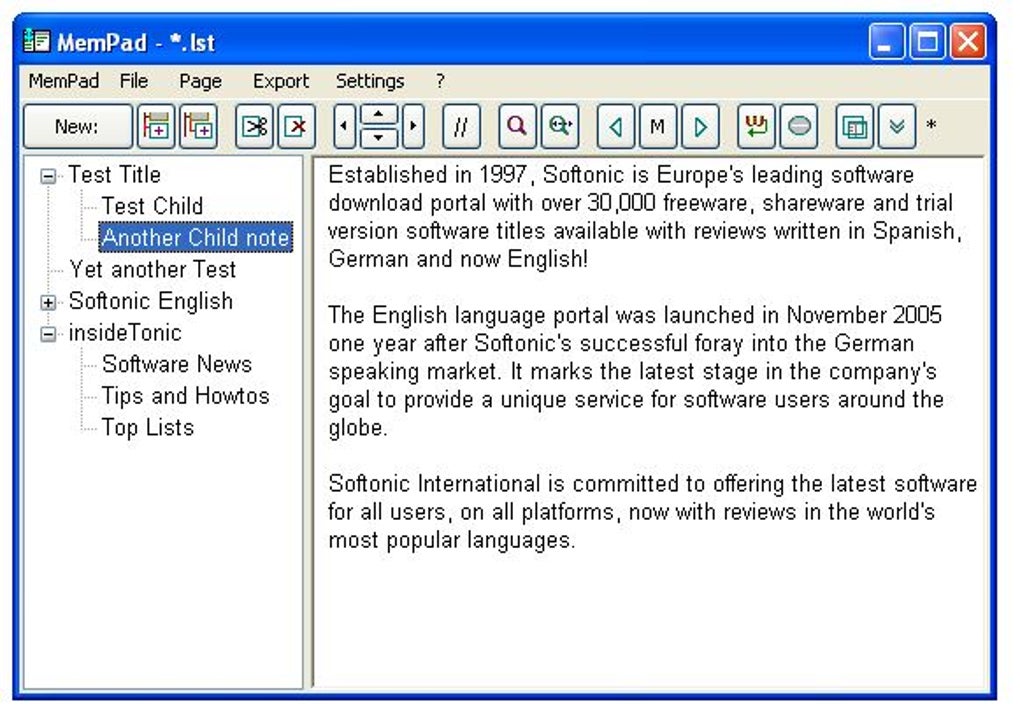Open the Export menu
This screenshot has height=725, width=1020.
point(281,81)
